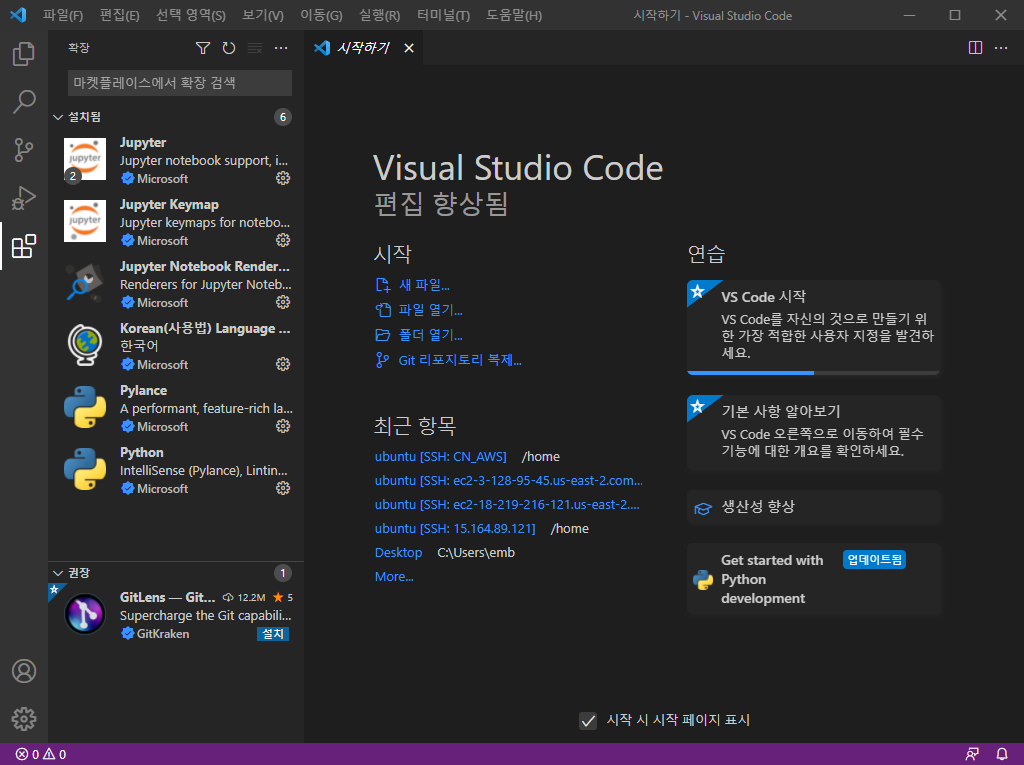Open extensions panel more actions menu
This screenshot has height=765, width=1024.
281,48
